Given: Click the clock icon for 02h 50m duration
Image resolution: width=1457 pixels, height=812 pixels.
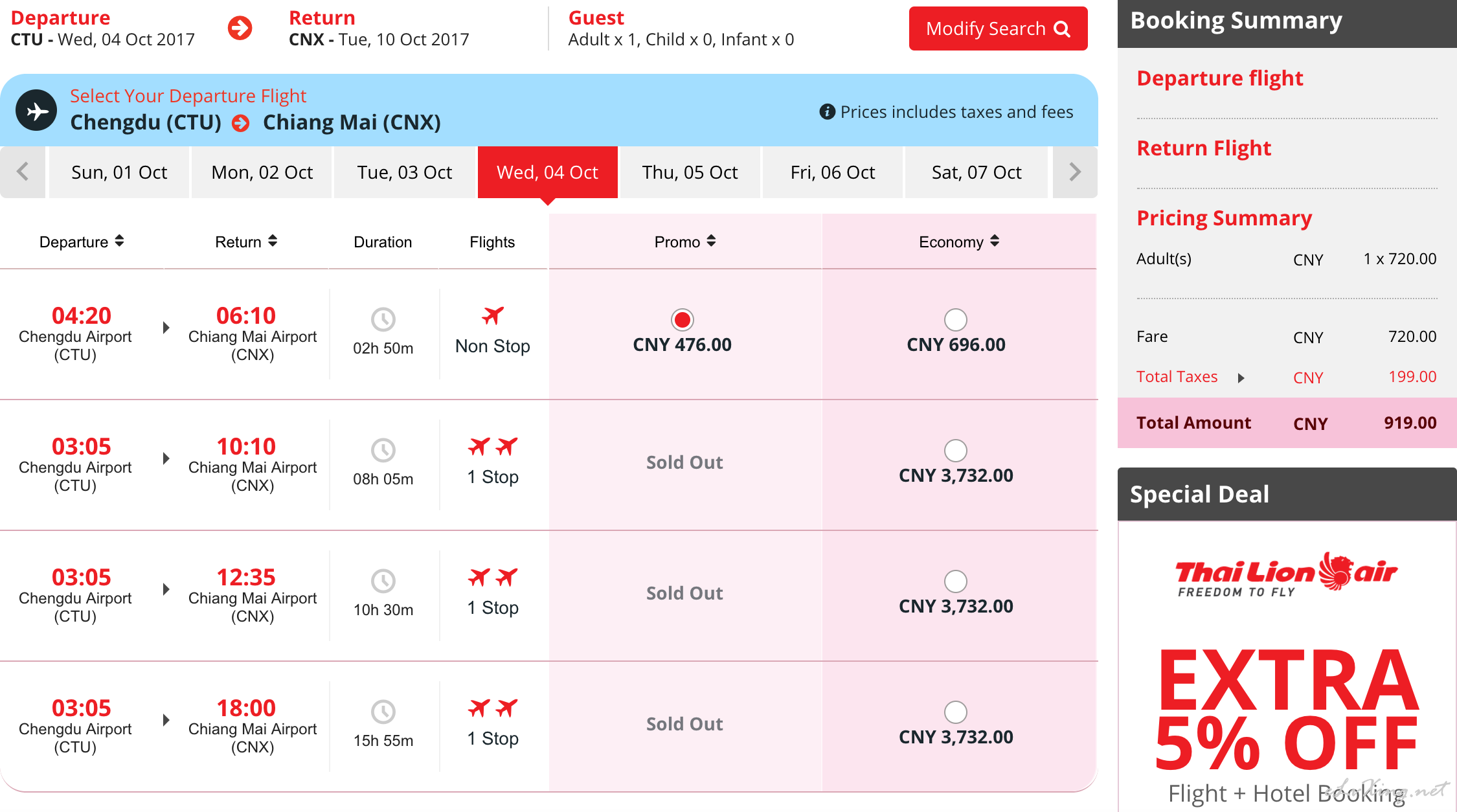Looking at the screenshot, I should (383, 319).
